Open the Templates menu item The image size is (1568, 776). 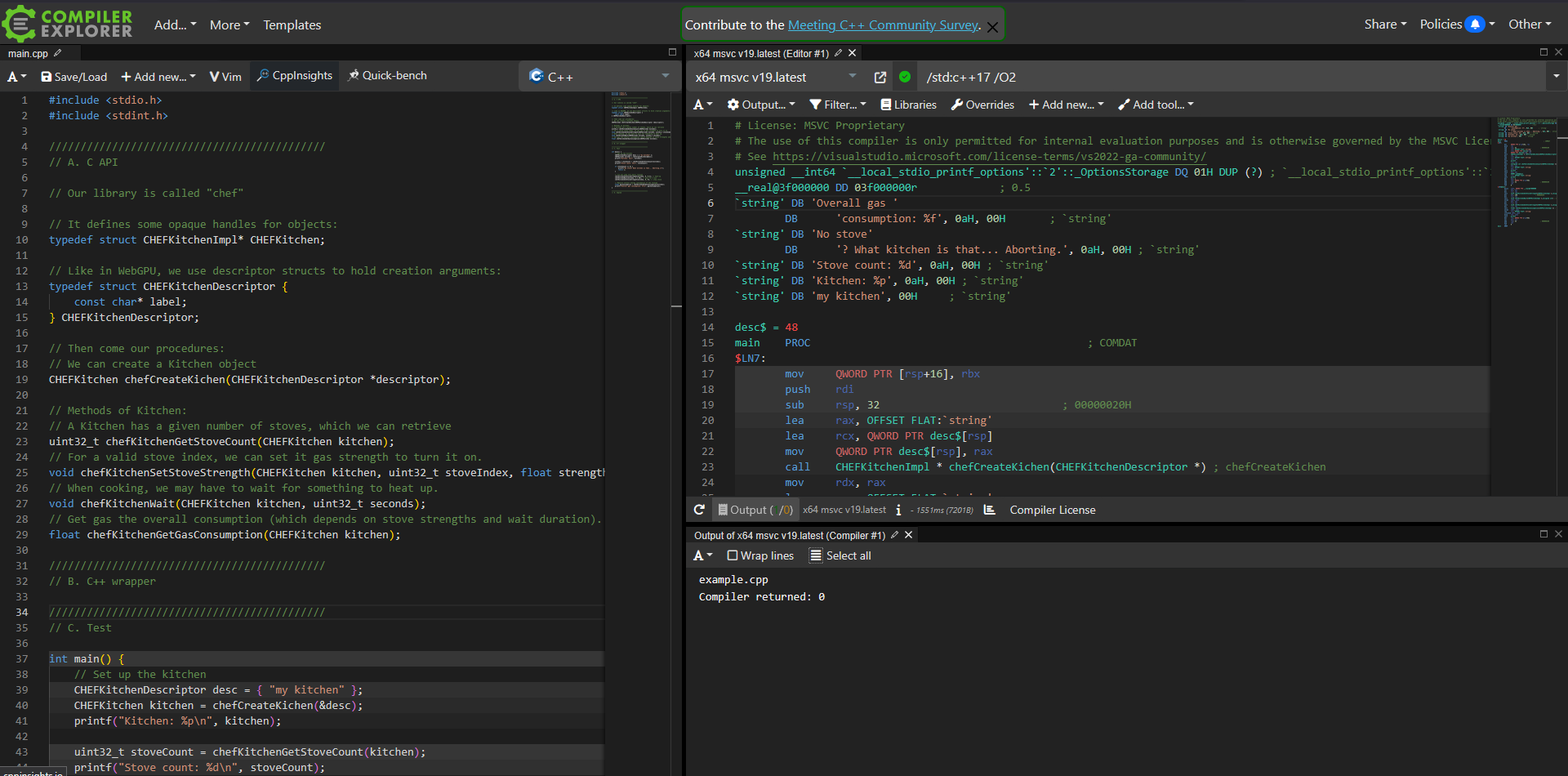[x=292, y=25]
